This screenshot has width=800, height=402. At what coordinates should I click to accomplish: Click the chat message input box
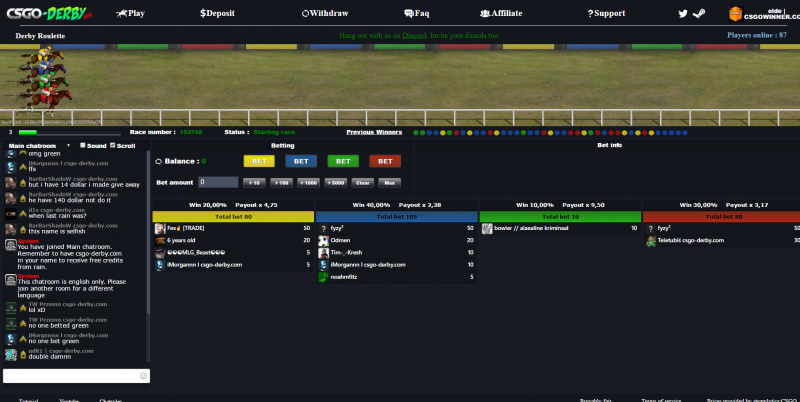pos(77,376)
